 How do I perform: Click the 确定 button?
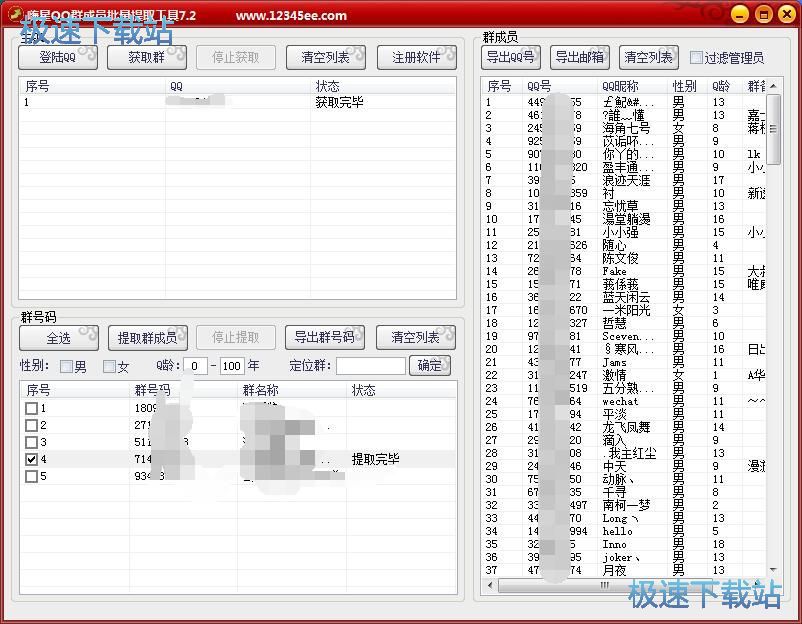pyautogui.click(x=430, y=365)
